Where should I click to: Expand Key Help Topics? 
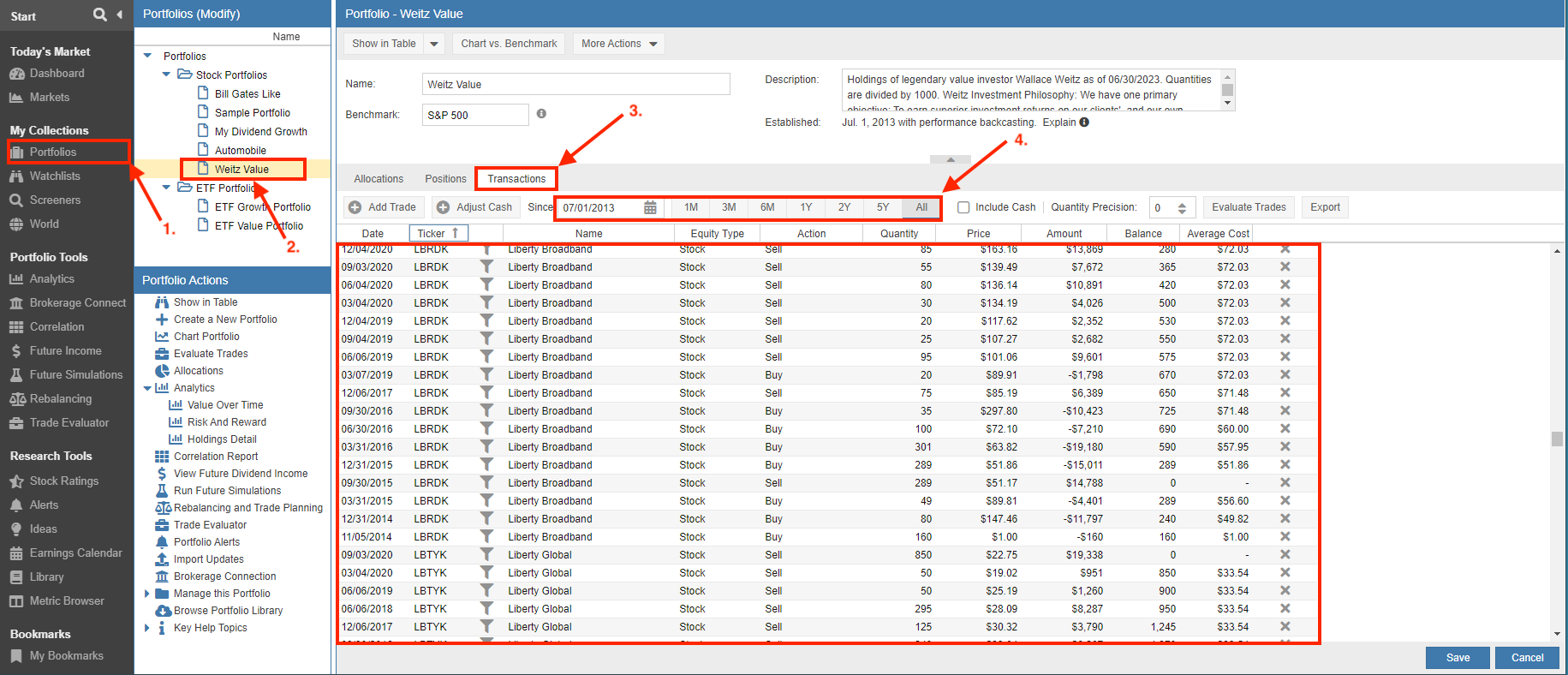[147, 628]
